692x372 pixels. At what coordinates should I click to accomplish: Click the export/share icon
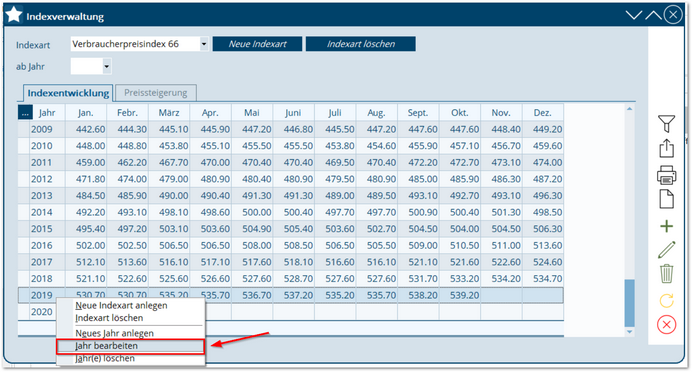click(666, 148)
